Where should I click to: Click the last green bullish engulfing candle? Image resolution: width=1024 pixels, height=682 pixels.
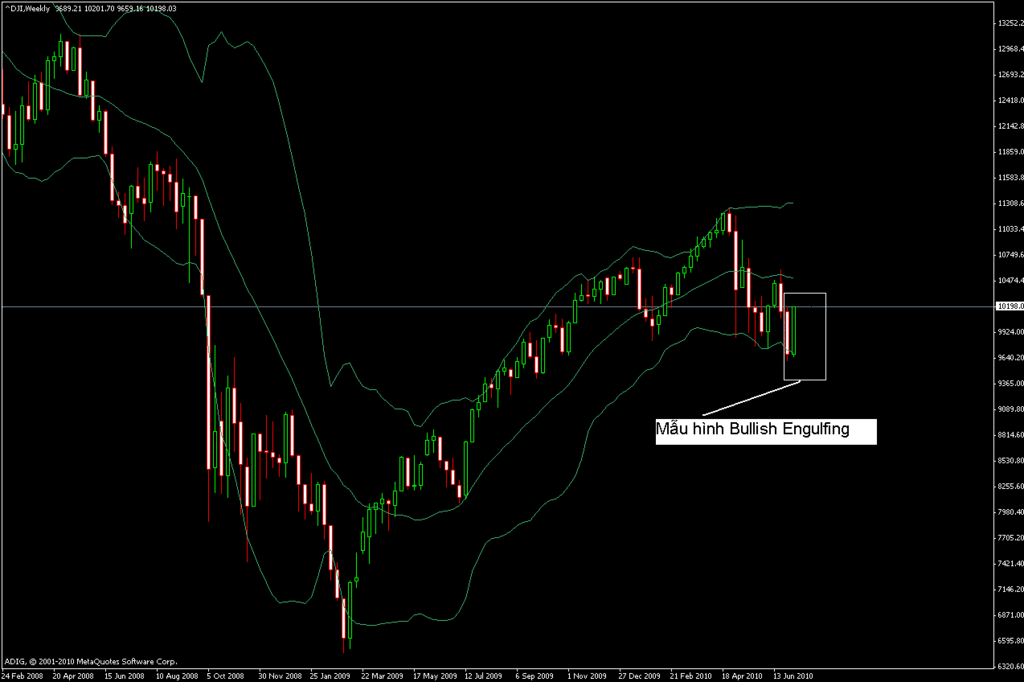point(795,330)
